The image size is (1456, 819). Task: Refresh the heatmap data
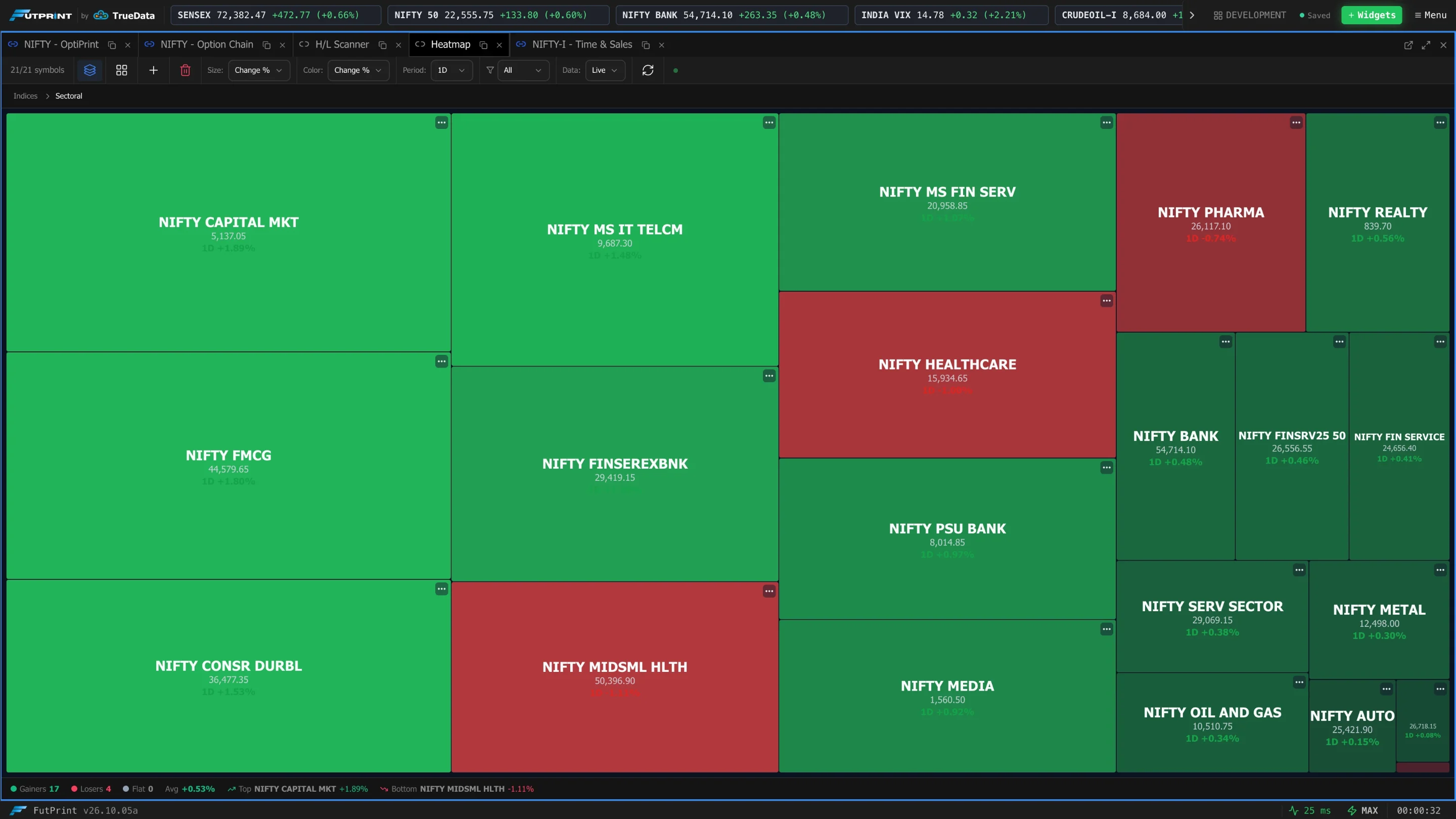click(648, 70)
